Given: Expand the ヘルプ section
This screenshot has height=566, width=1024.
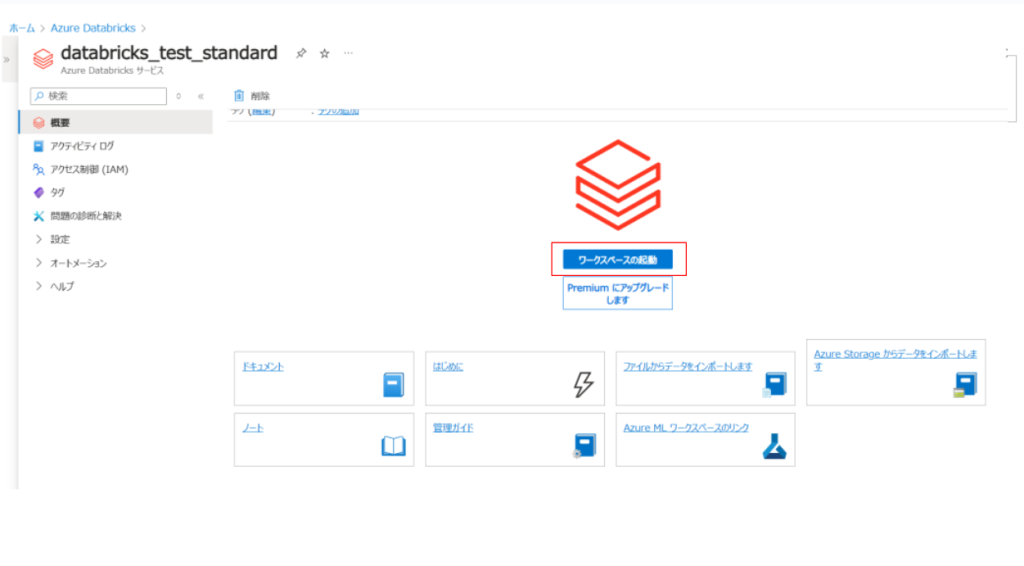Looking at the screenshot, I should coord(39,286).
